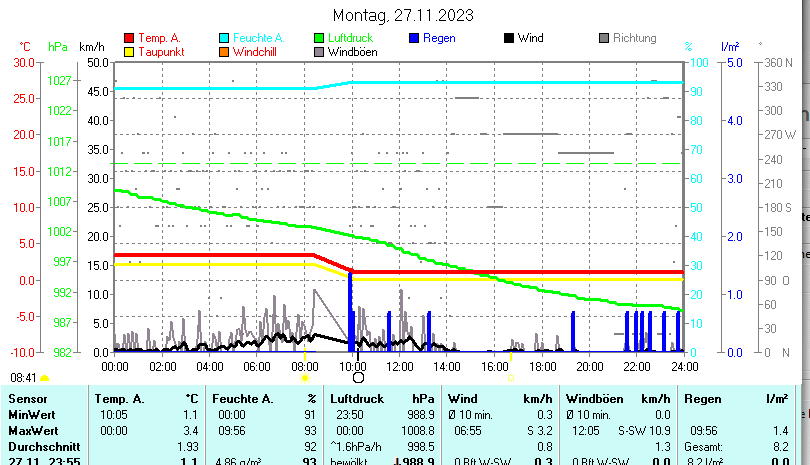
Task: Click the gray Richtung legend text
Action: pos(634,38)
